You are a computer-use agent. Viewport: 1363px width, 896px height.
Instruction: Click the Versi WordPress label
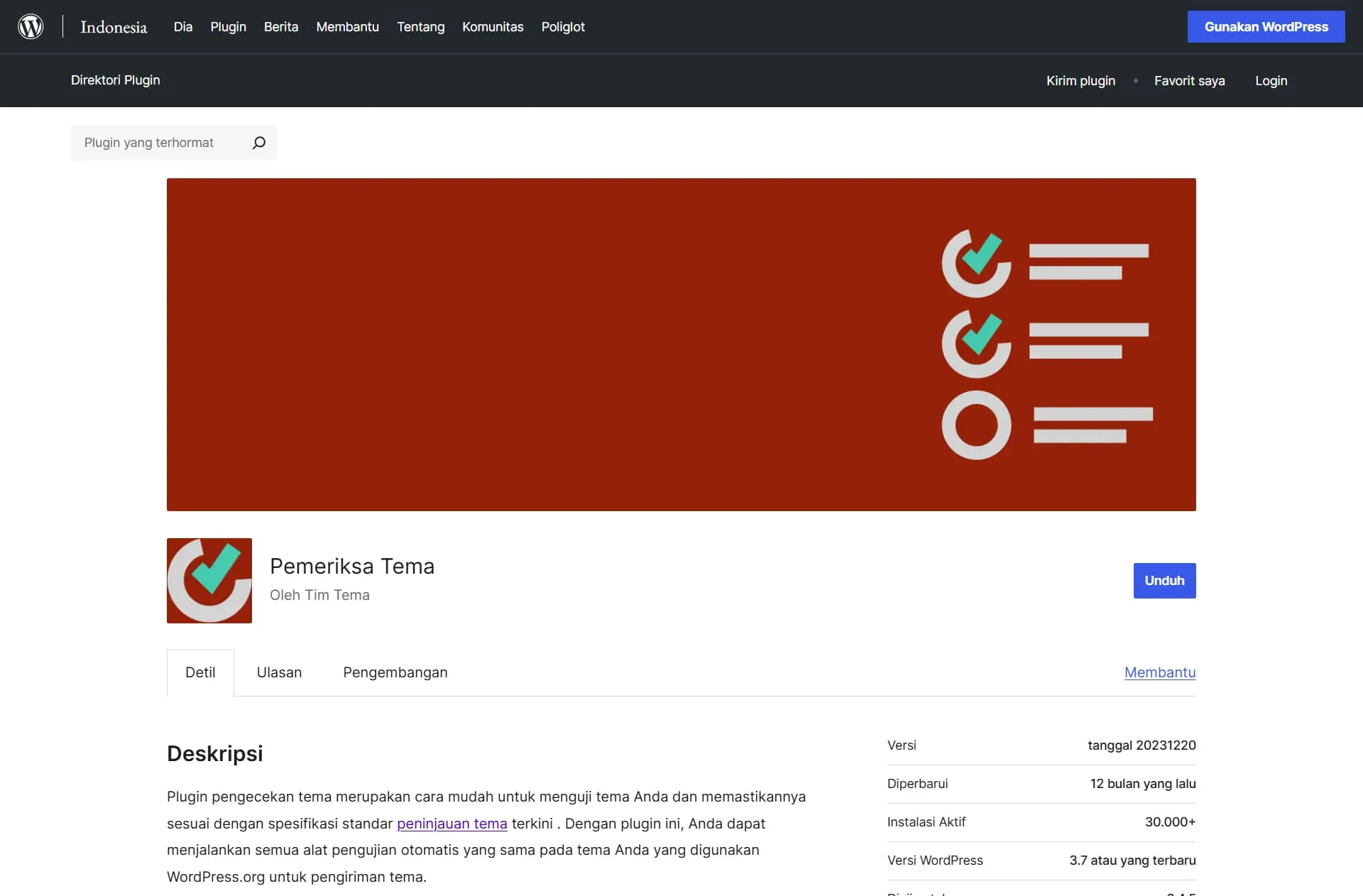click(935, 861)
